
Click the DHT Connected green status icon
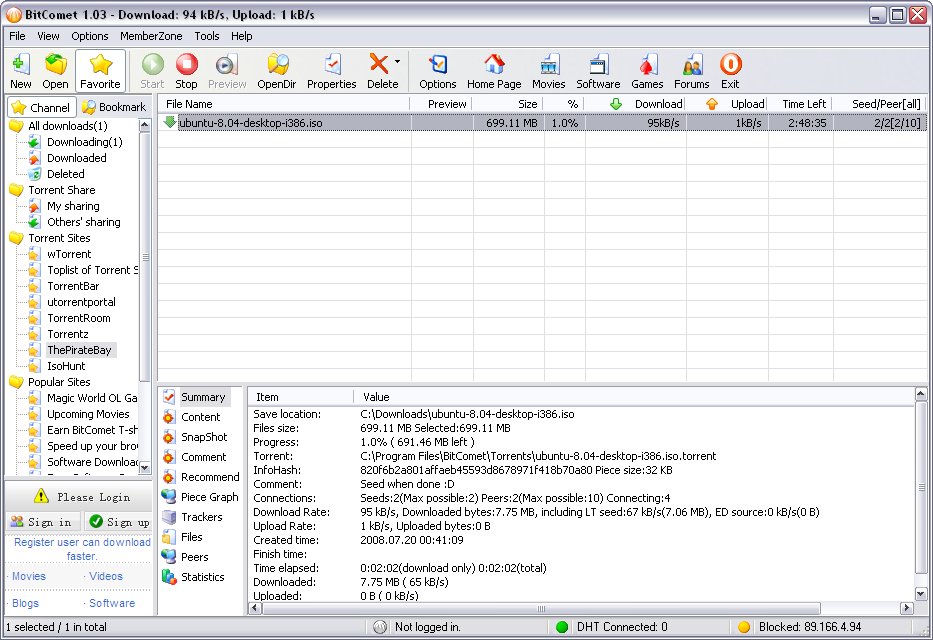tap(561, 627)
